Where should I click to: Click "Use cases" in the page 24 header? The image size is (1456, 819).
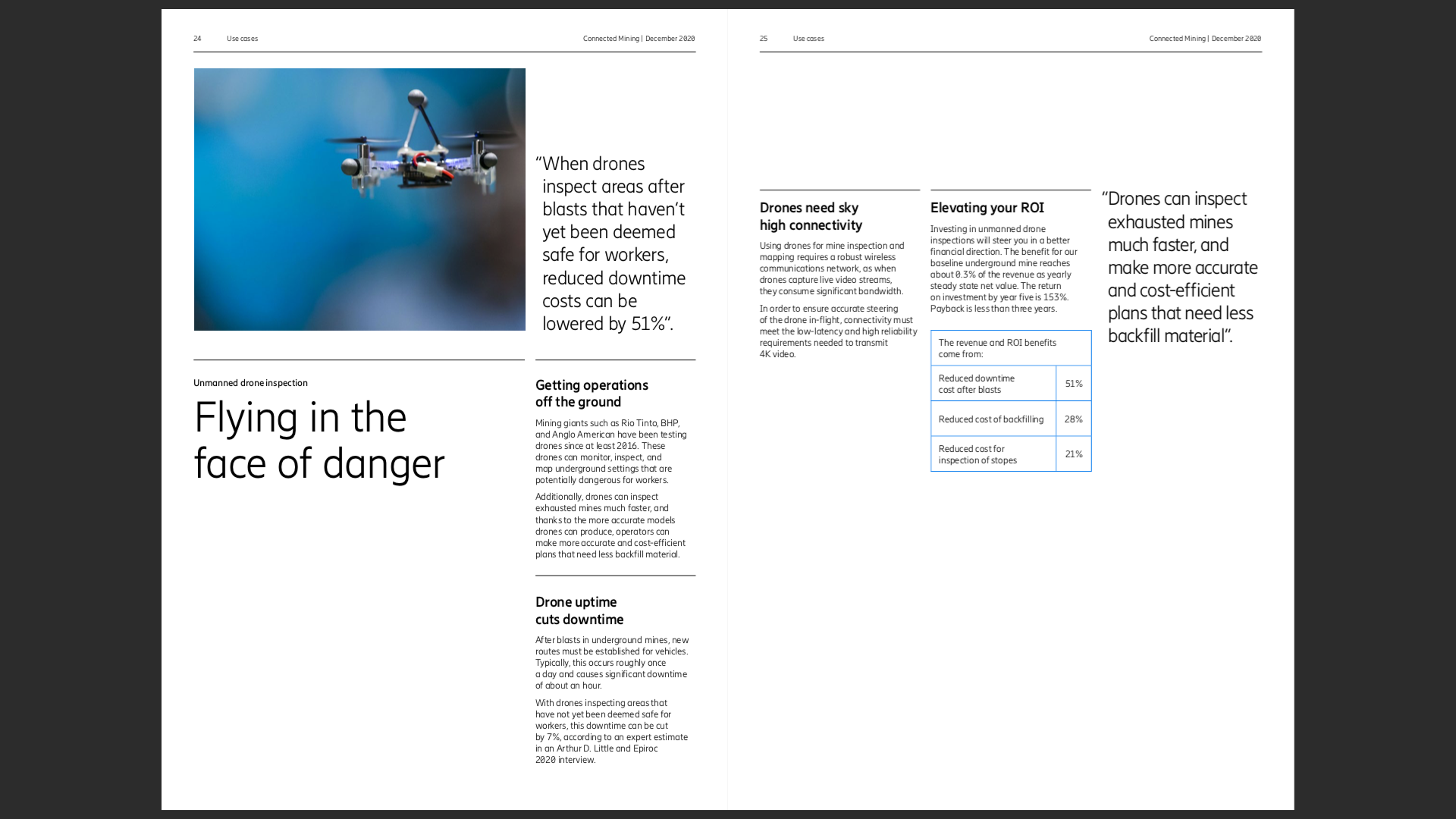click(242, 39)
